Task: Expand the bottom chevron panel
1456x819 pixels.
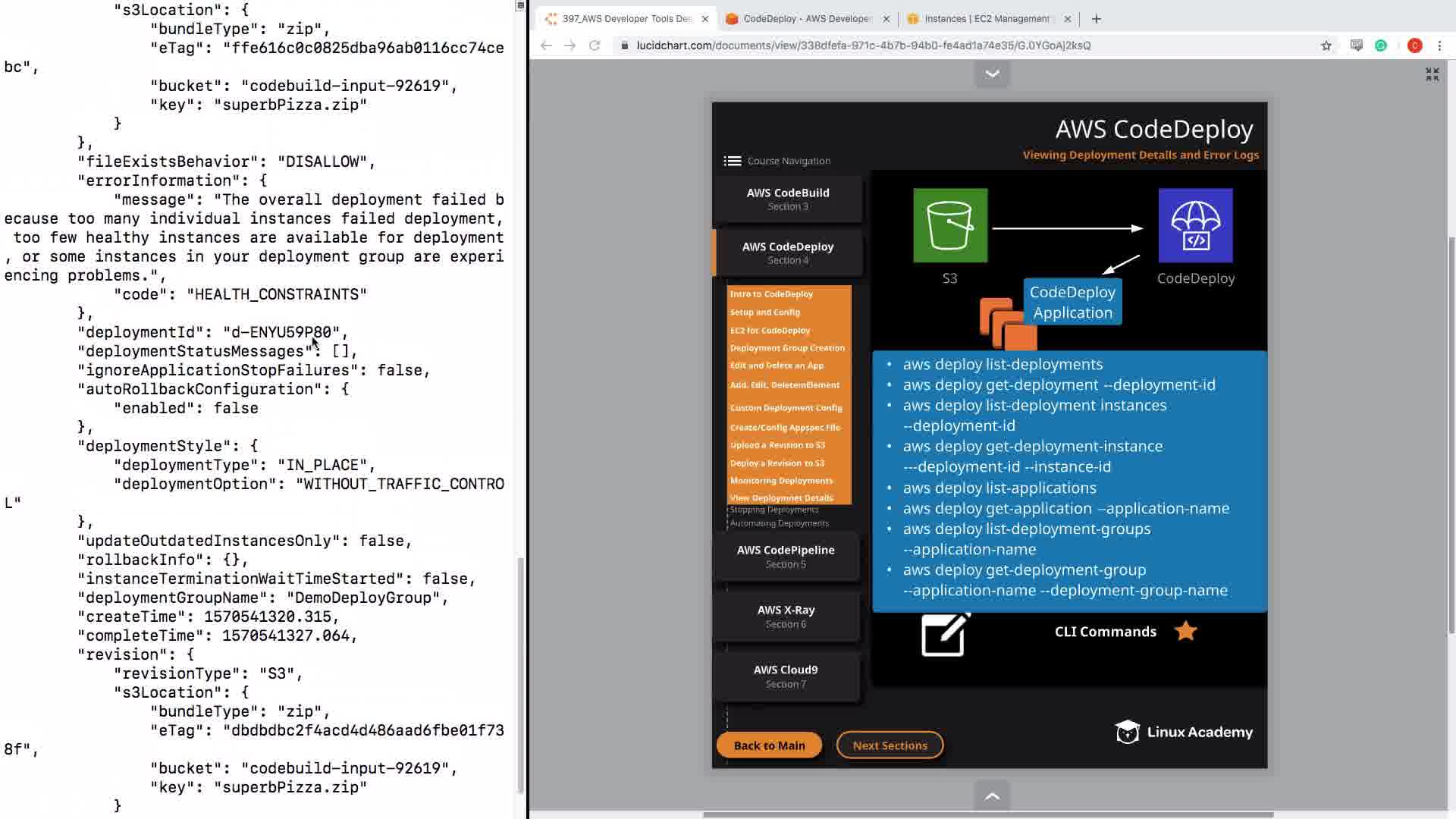Action: (992, 795)
